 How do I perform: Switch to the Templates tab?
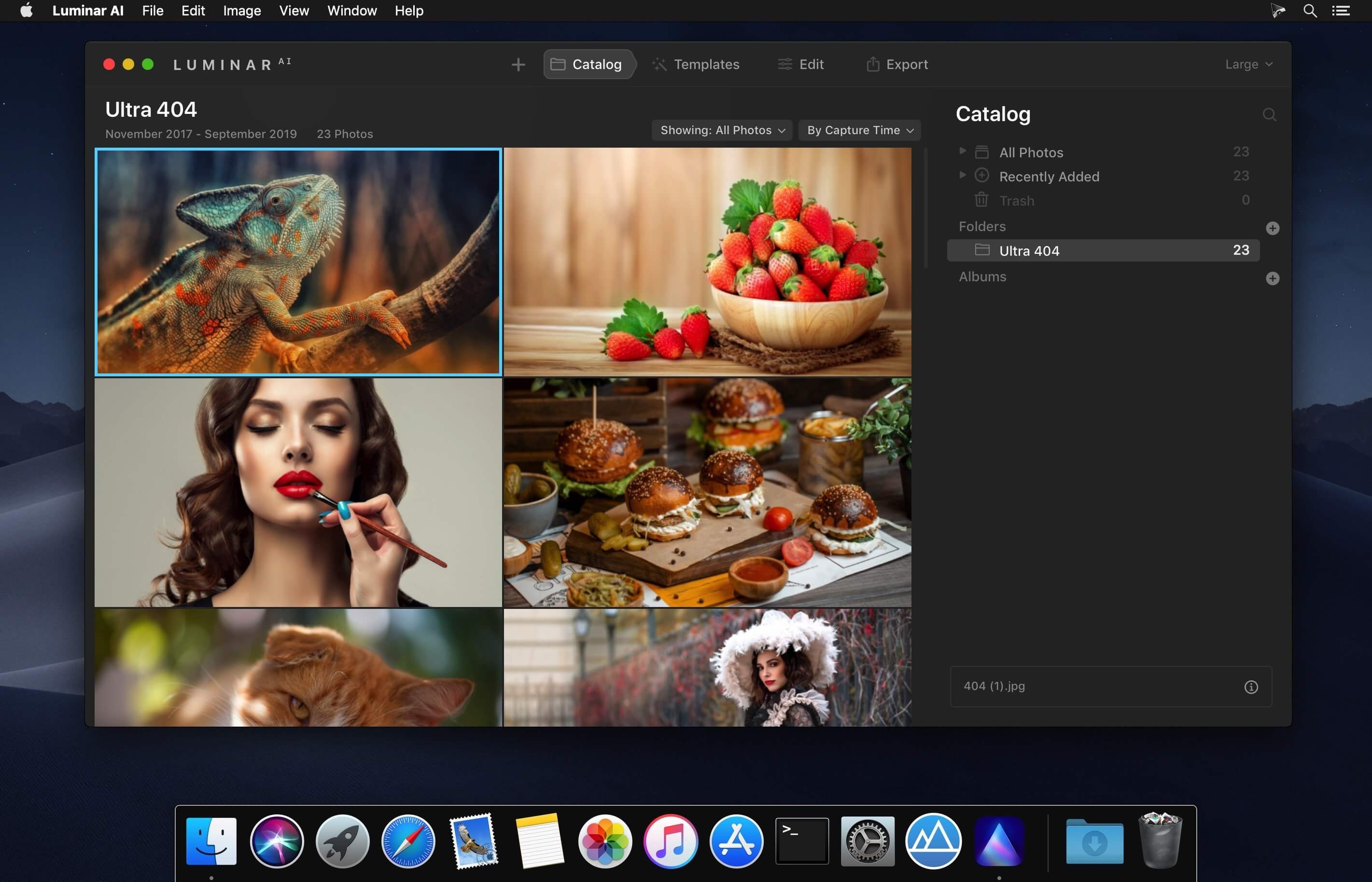[696, 64]
